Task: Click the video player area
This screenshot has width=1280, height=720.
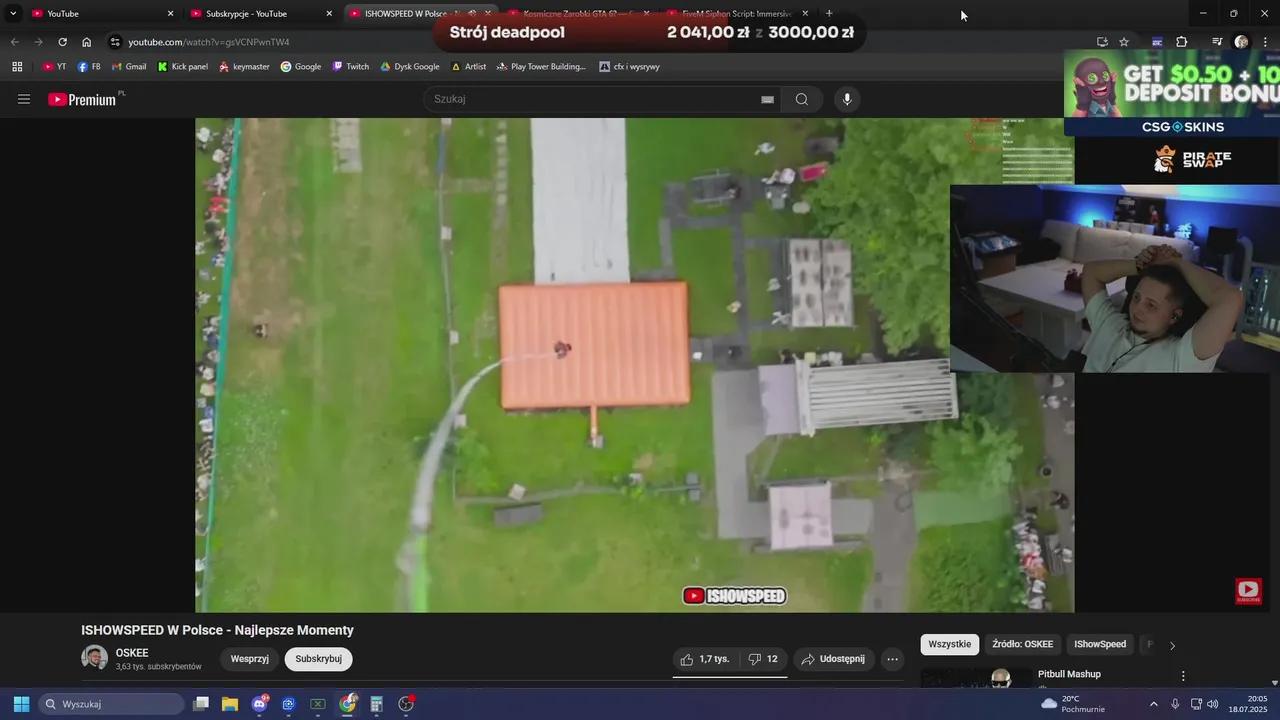Action: pyautogui.click(x=634, y=365)
